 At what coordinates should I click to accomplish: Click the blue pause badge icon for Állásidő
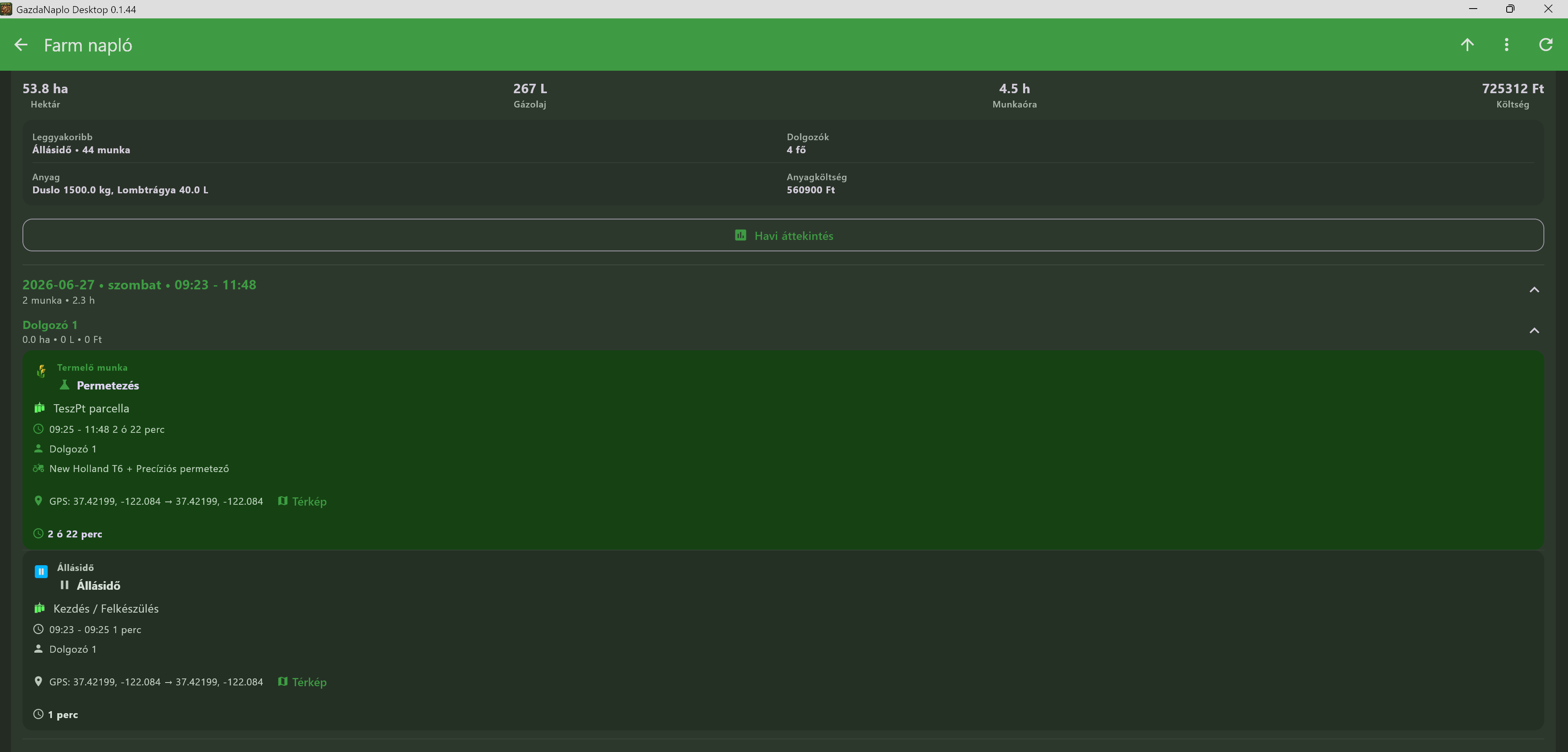click(41, 571)
